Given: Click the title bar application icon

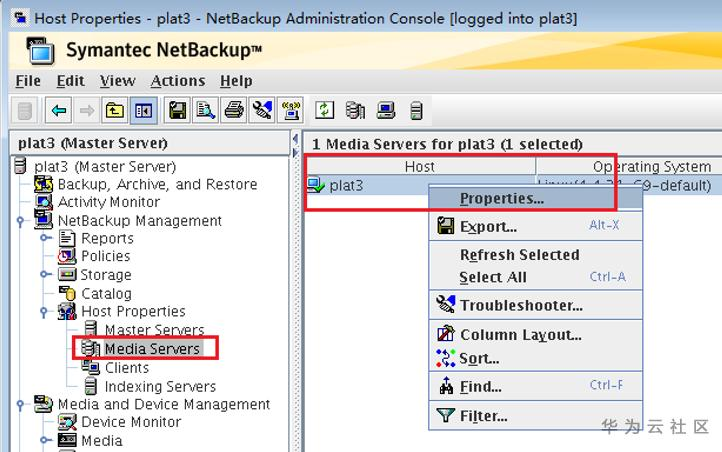Looking at the screenshot, I should [x=20, y=18].
